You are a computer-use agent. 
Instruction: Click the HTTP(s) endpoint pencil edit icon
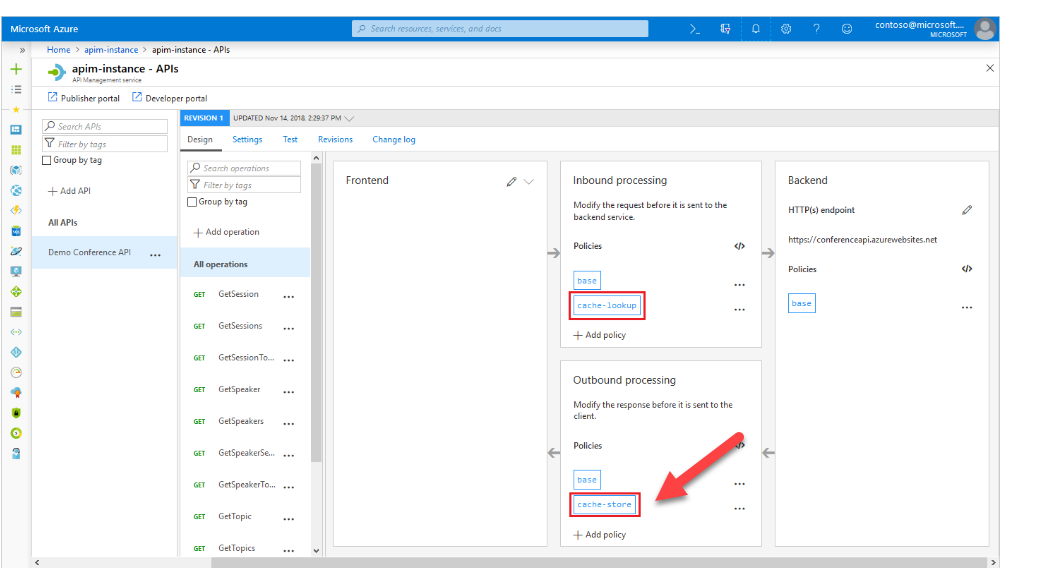pyautogui.click(x=967, y=210)
